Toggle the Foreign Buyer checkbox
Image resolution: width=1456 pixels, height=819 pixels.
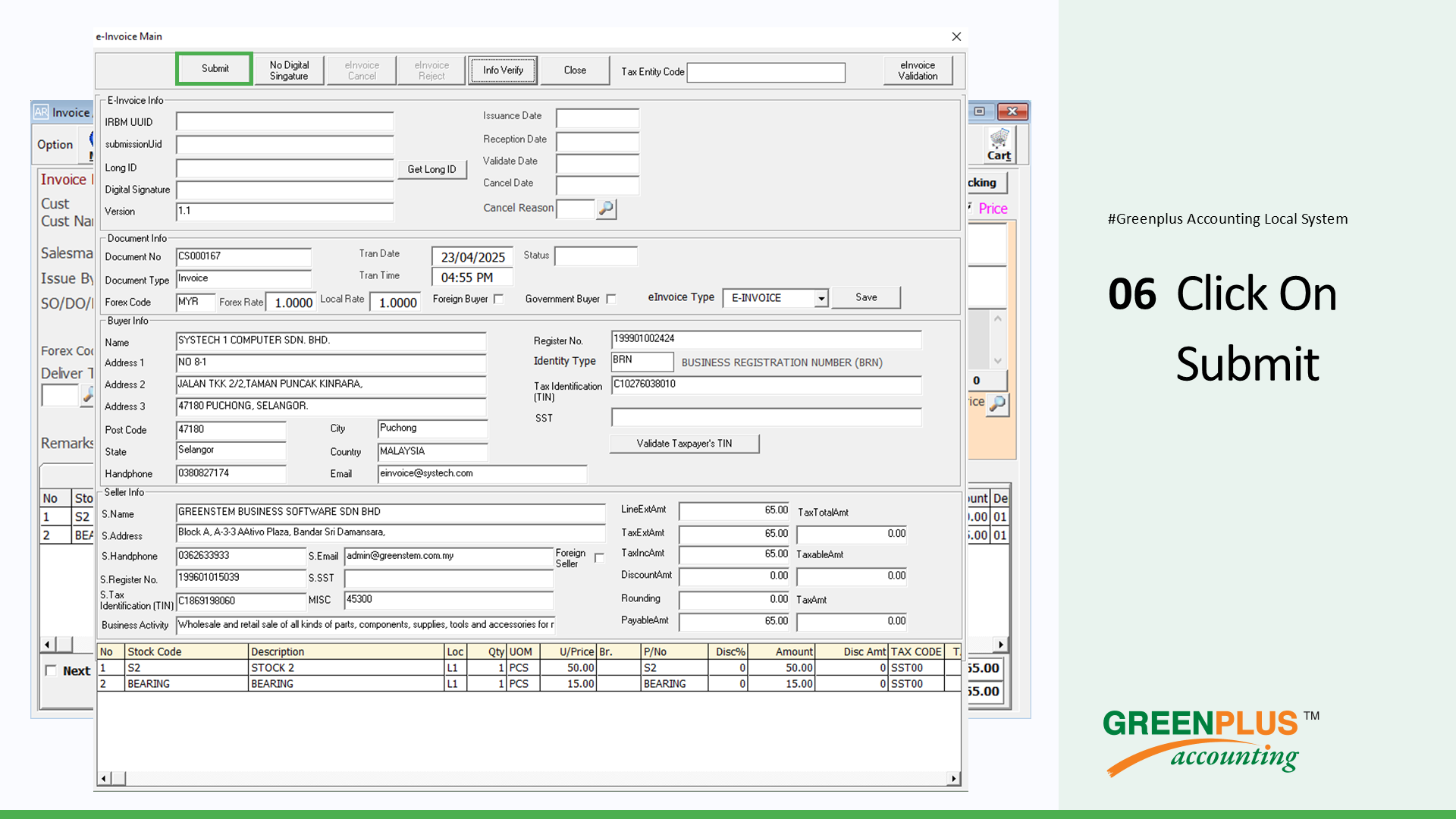tap(498, 300)
